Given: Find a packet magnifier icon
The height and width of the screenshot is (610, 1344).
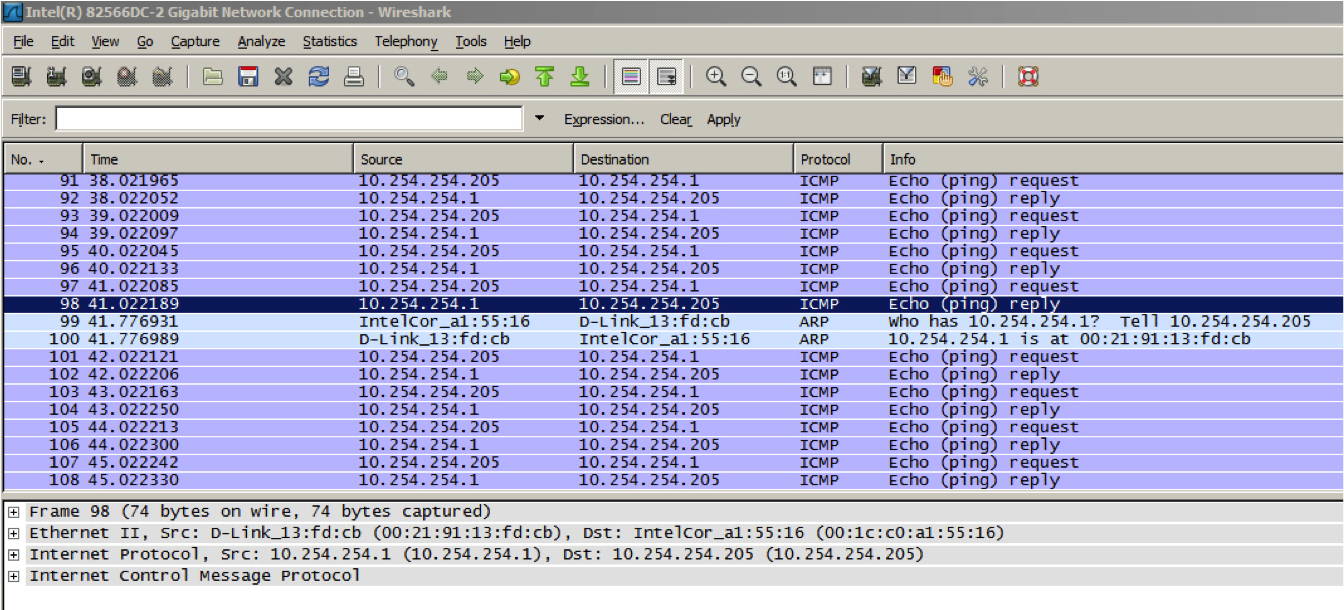Looking at the screenshot, I should click(404, 77).
